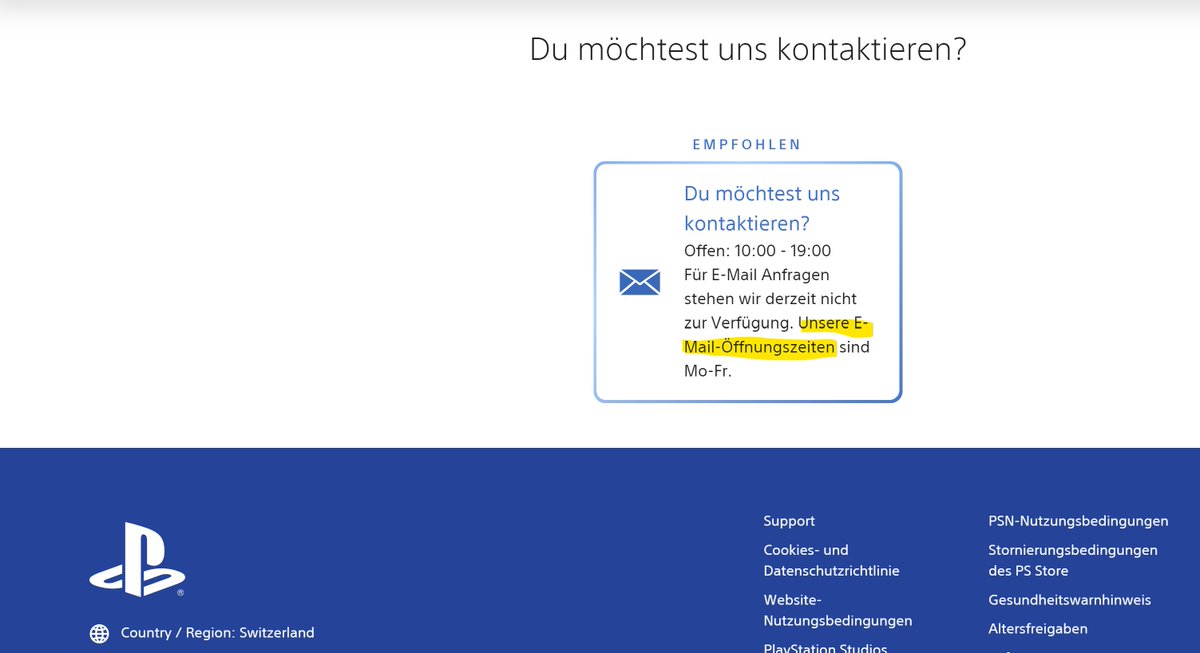Open the blue contact card heading link

(x=762, y=208)
